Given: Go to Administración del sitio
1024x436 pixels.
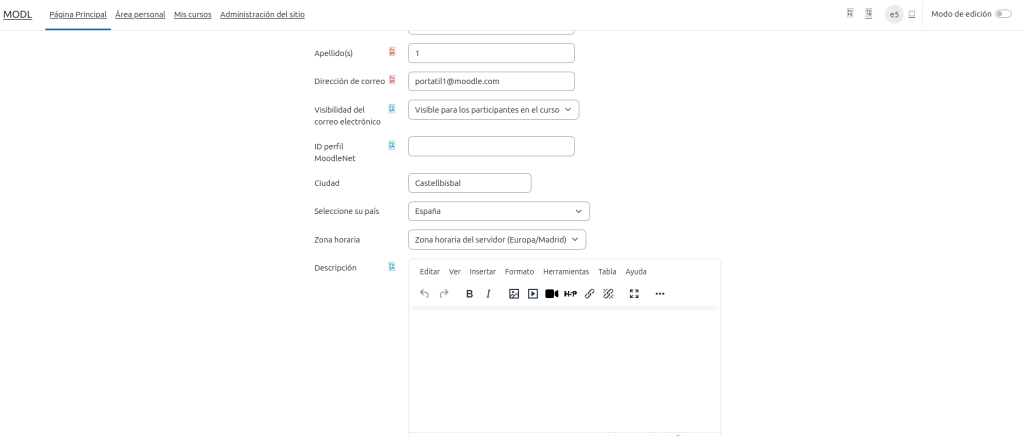Looking at the screenshot, I should tap(262, 14).
